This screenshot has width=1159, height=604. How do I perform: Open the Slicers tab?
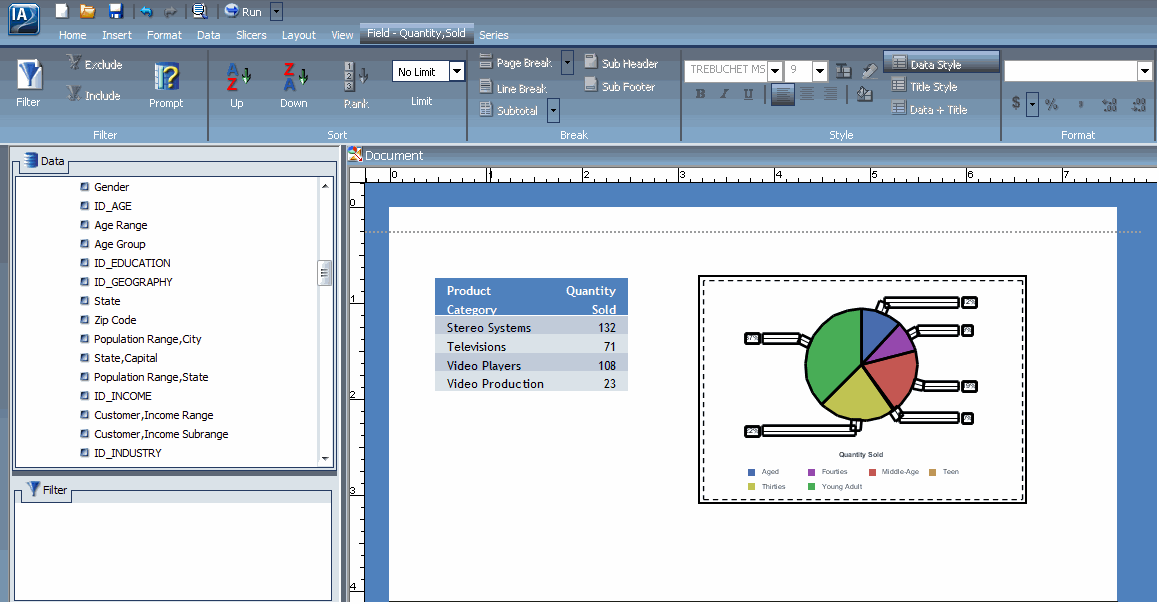[x=251, y=35]
